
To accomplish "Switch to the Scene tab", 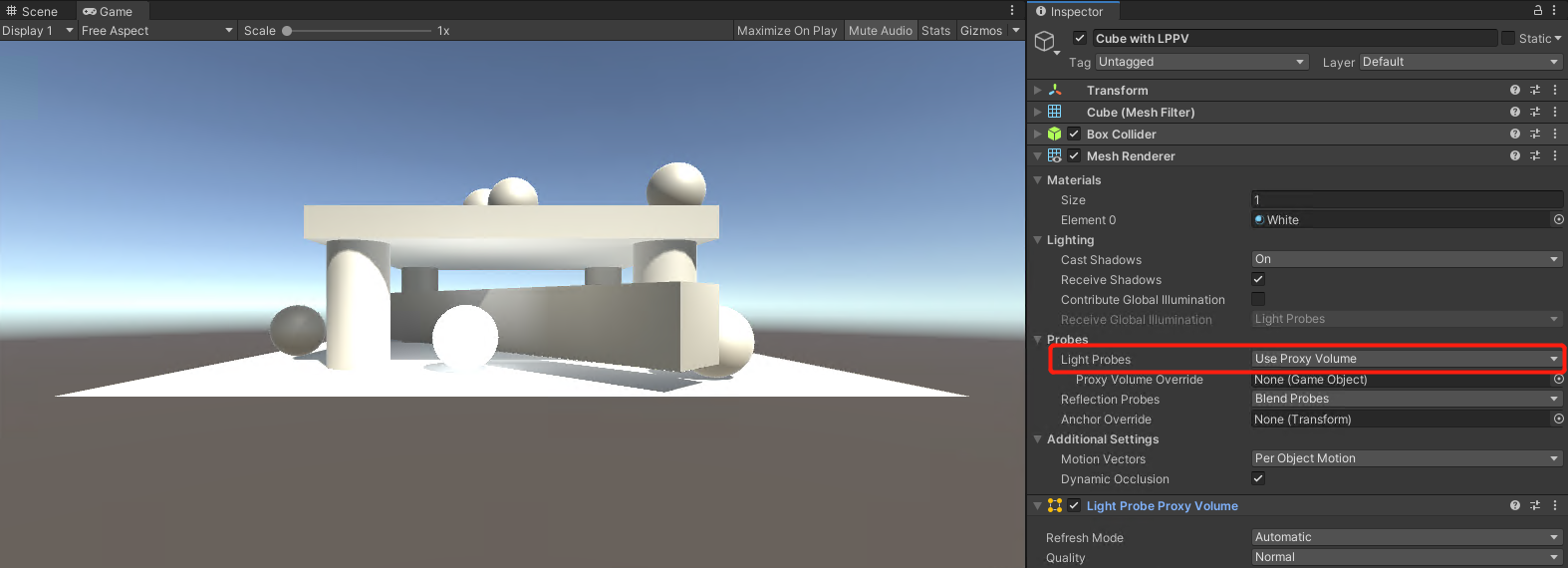I will (x=32, y=11).
